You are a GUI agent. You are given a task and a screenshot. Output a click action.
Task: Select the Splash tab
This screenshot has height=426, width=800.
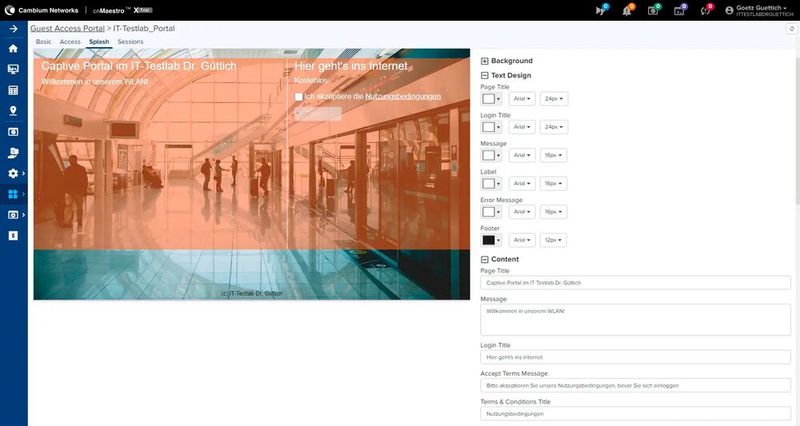click(99, 42)
